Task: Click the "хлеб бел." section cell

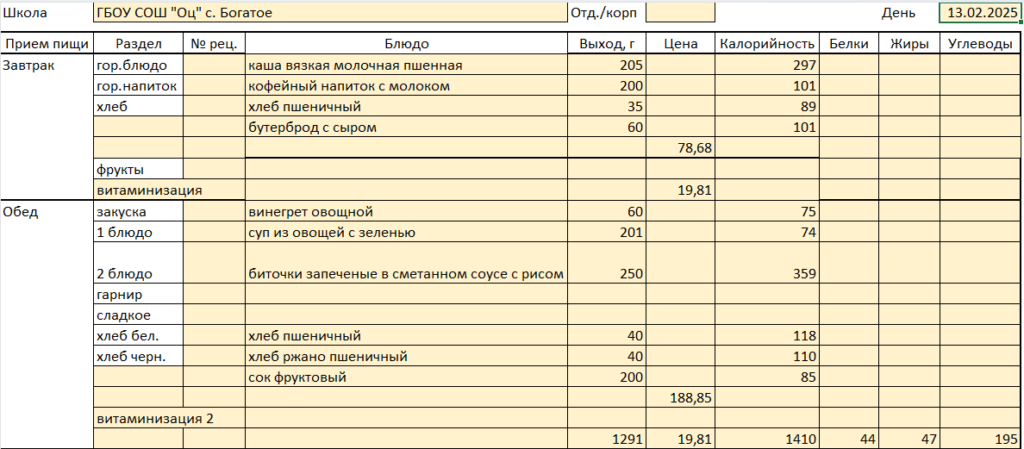Action: pyautogui.click(x=138, y=337)
